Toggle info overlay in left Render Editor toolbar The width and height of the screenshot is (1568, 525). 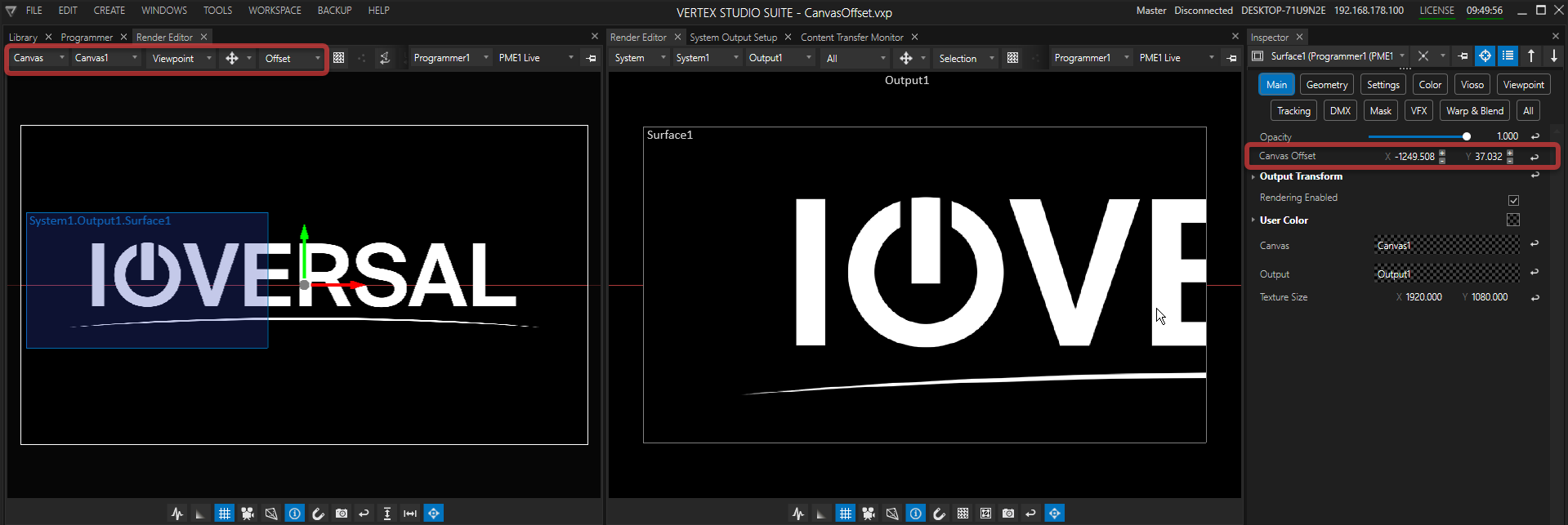pos(295,514)
